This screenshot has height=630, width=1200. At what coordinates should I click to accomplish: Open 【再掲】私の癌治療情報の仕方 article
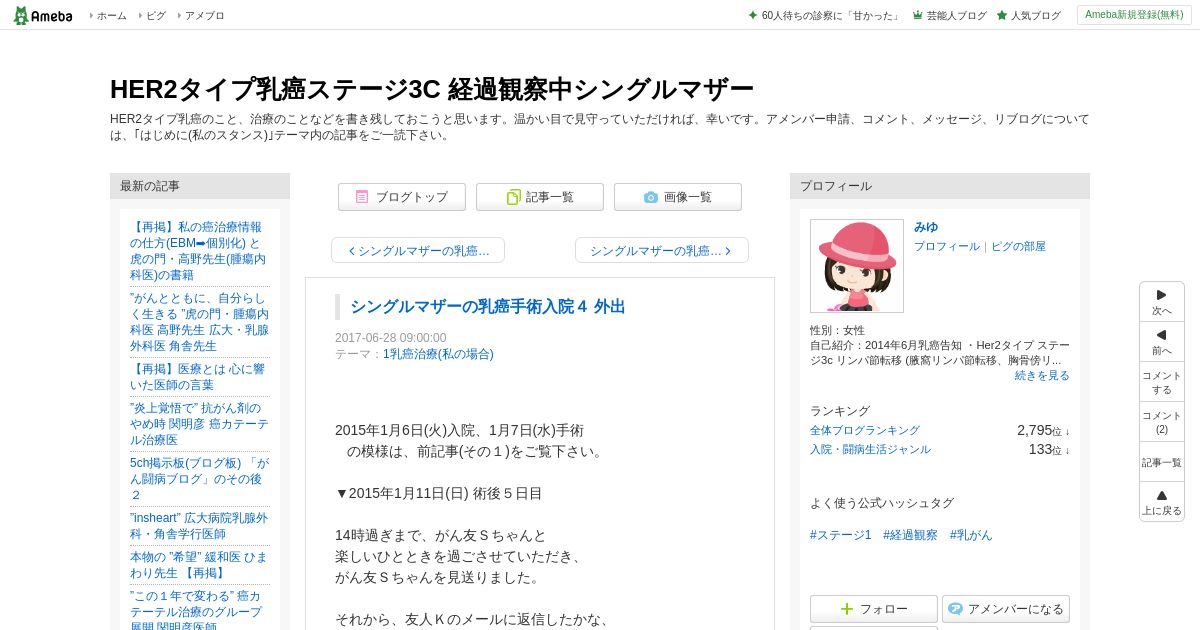pyautogui.click(x=199, y=251)
